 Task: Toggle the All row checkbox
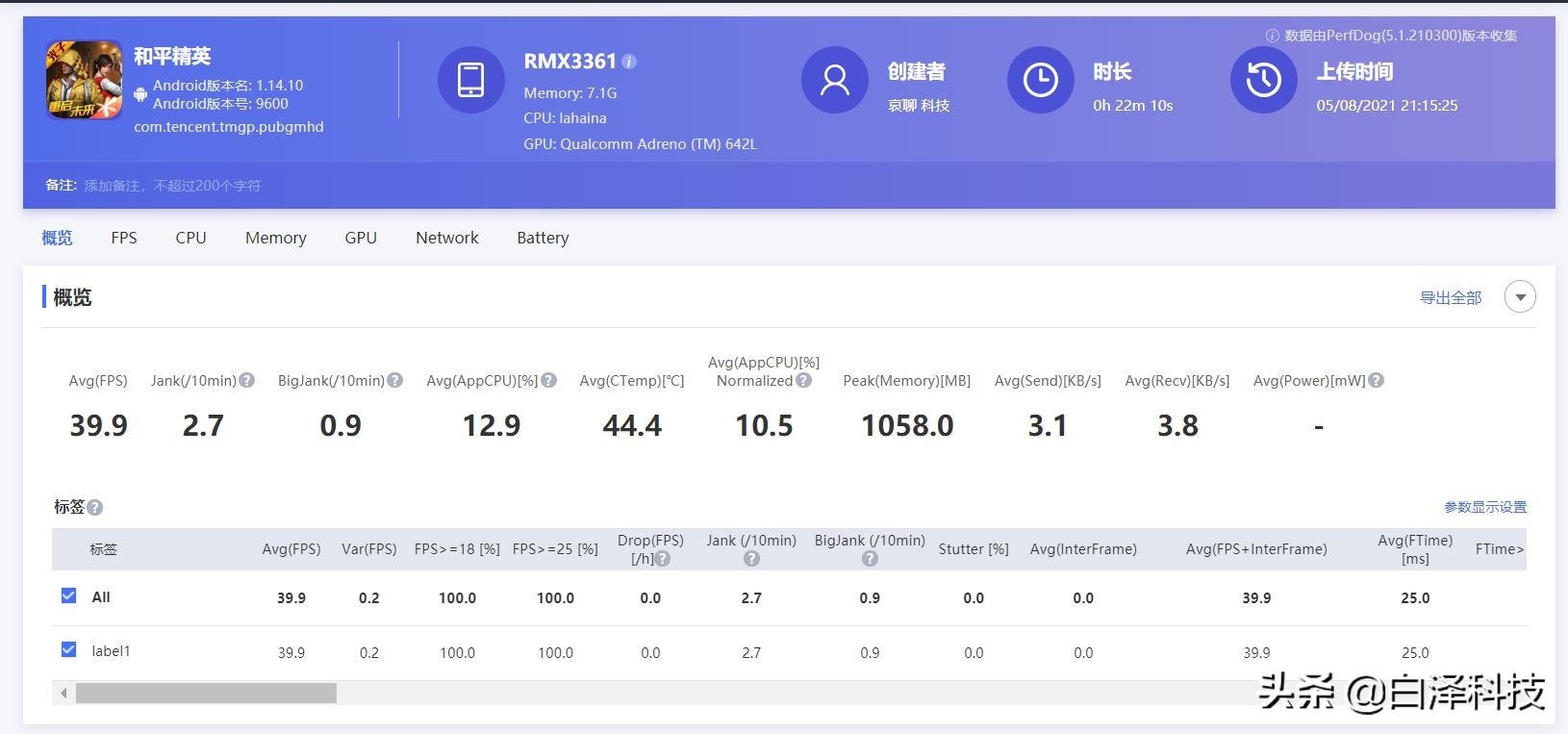click(68, 595)
